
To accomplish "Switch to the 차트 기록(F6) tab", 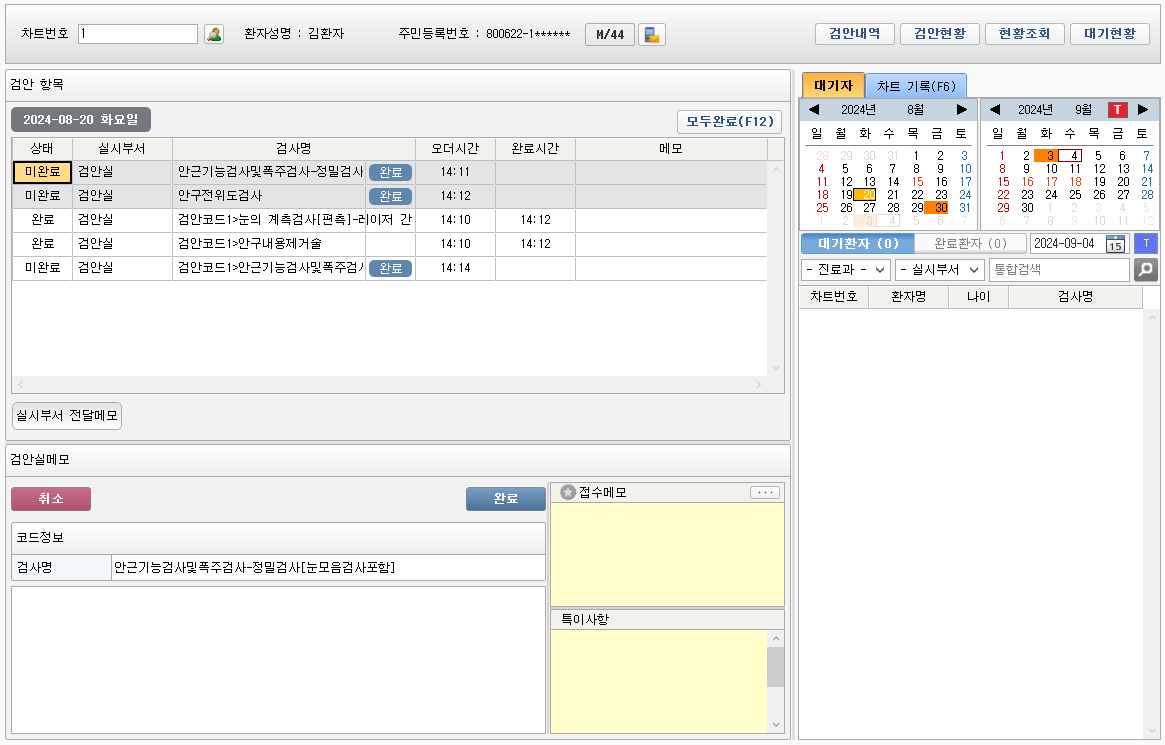I will (x=916, y=86).
